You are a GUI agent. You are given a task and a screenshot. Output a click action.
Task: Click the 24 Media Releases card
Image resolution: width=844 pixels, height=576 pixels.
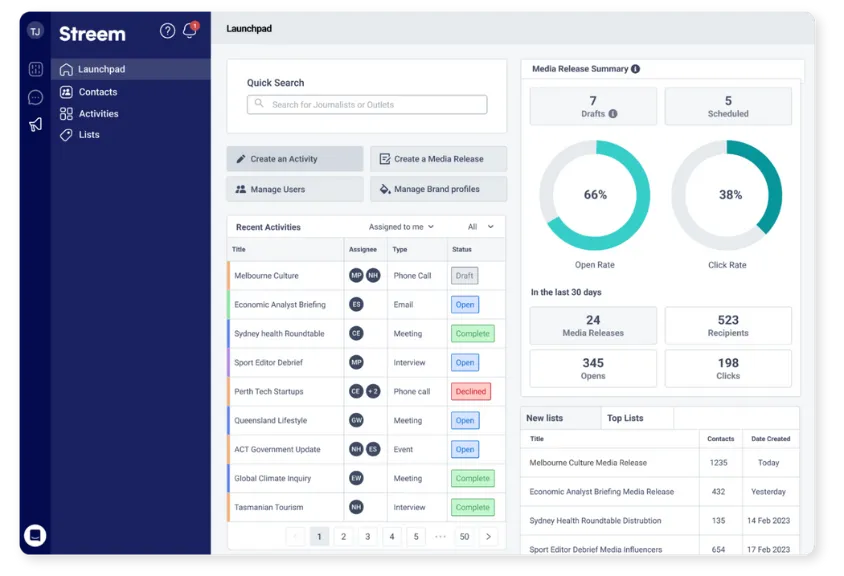(593, 326)
